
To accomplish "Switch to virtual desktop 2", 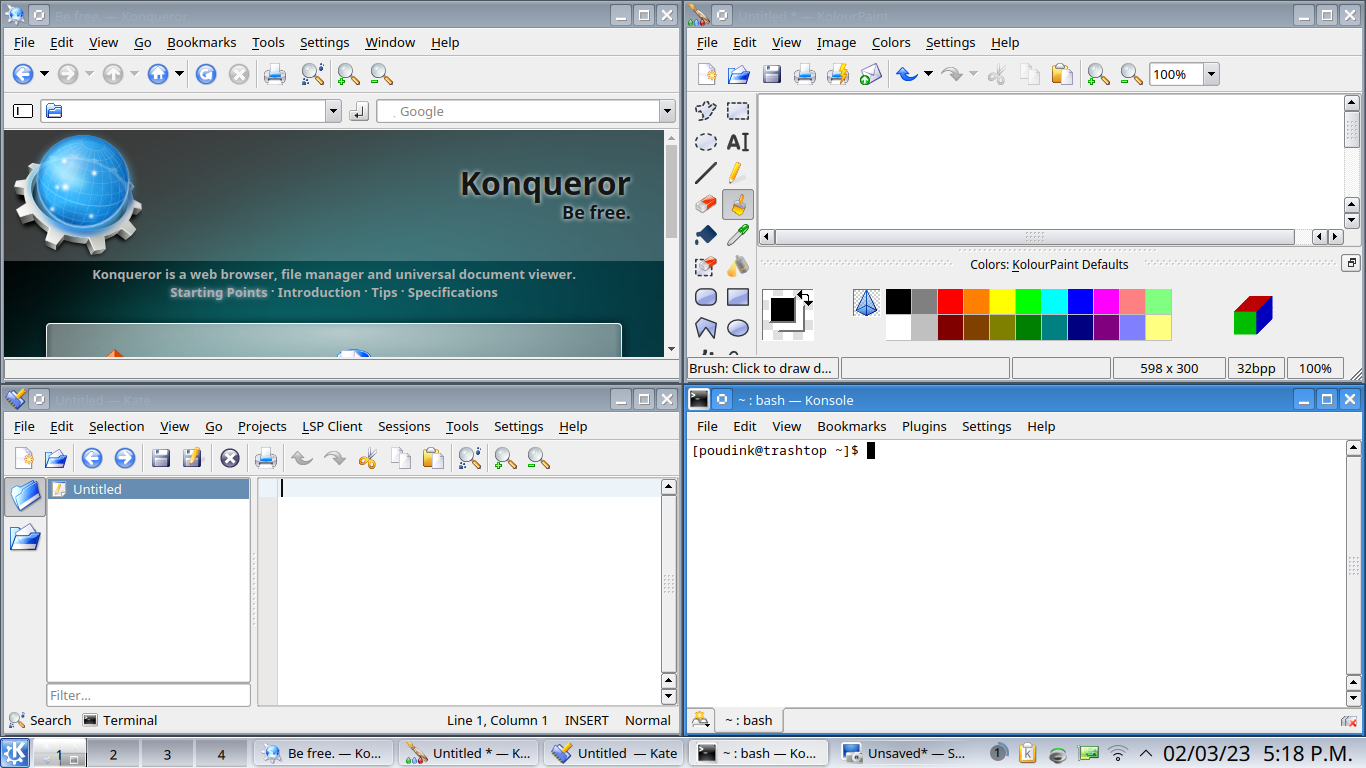I will tap(113, 754).
